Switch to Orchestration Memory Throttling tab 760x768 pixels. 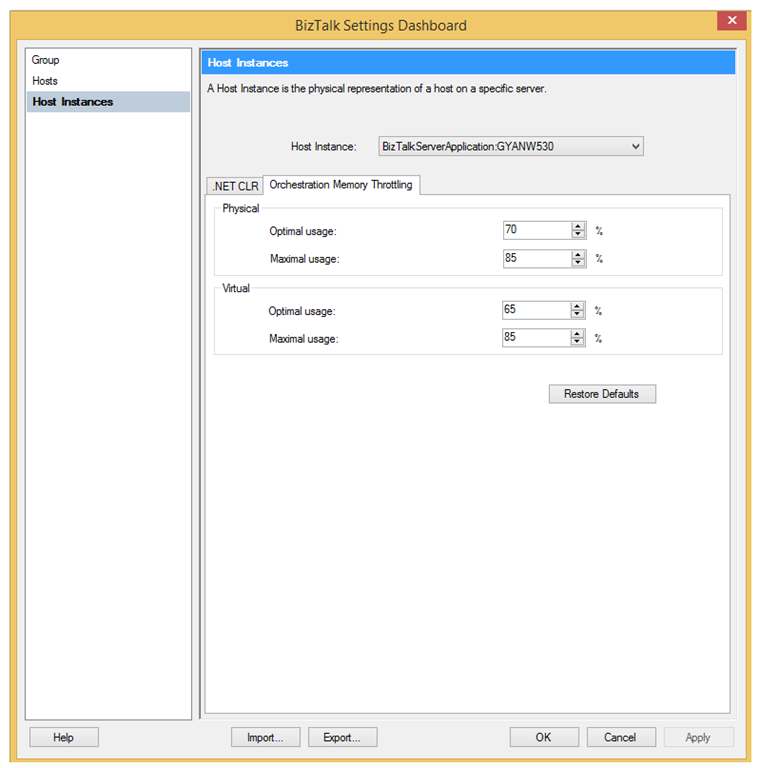tap(341, 185)
